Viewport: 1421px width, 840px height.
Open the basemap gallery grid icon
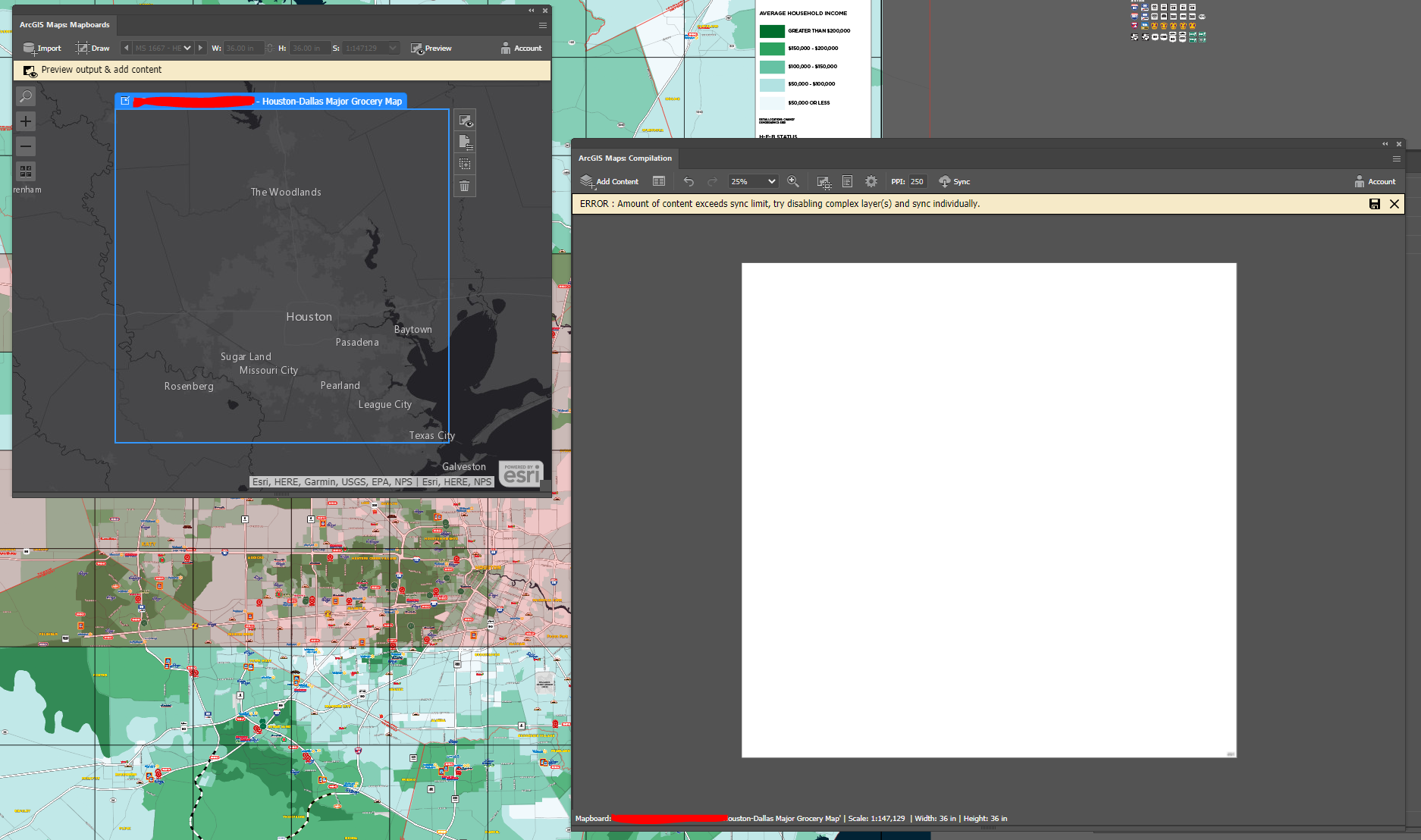tap(26, 171)
